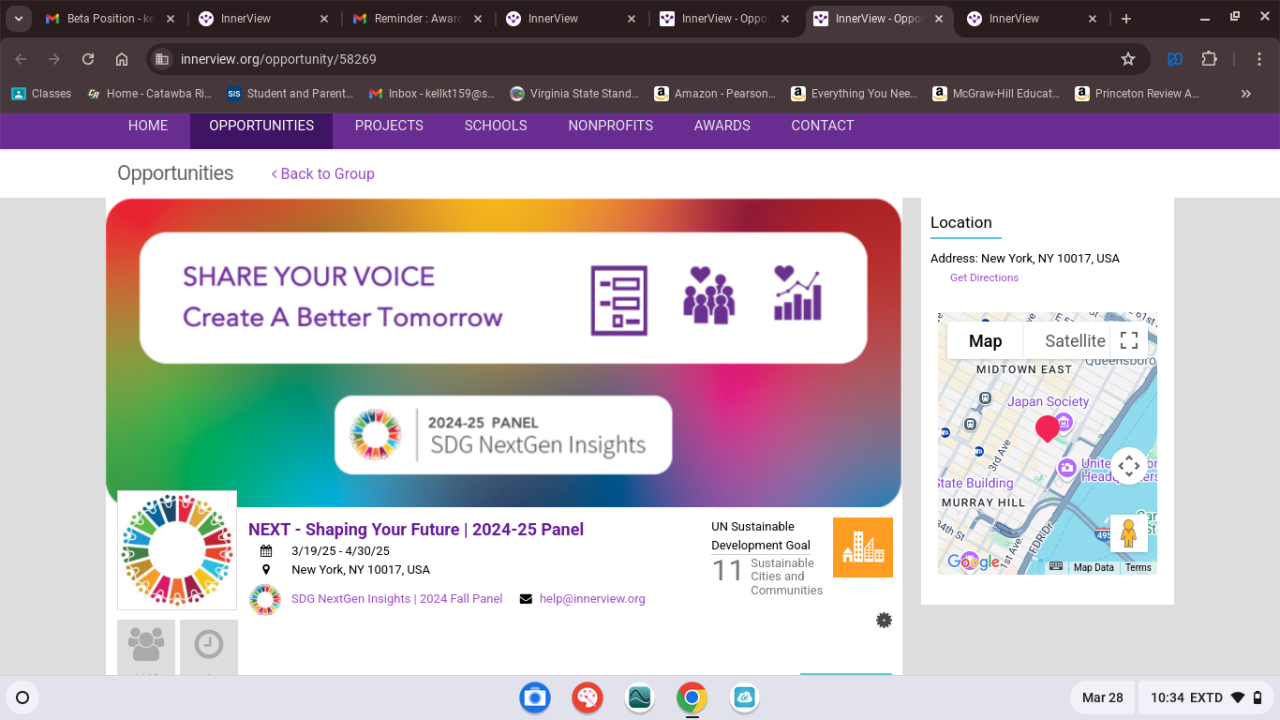Click the Get Directions link
Screen dimensions: 1280x720
[984, 278]
